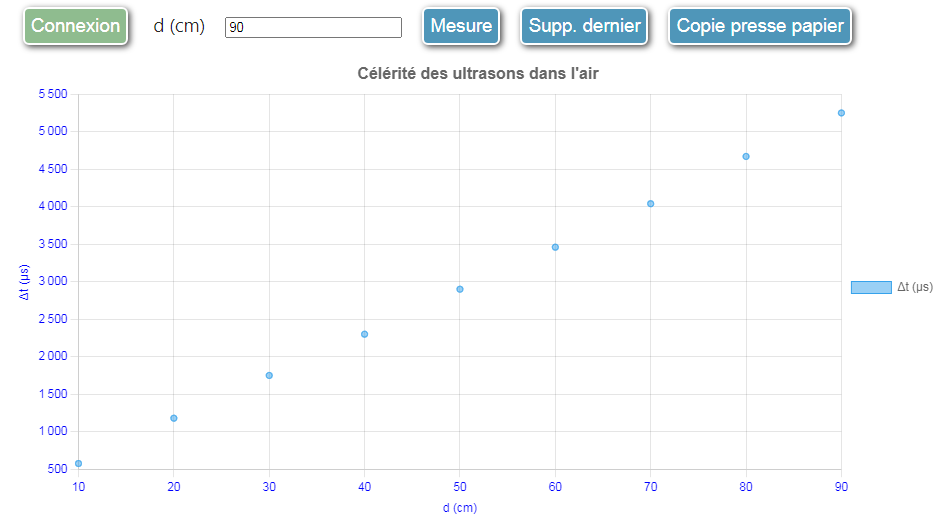The width and height of the screenshot is (949, 524).
Task: Click the Δt (µs) y-axis title
Action: point(24,282)
